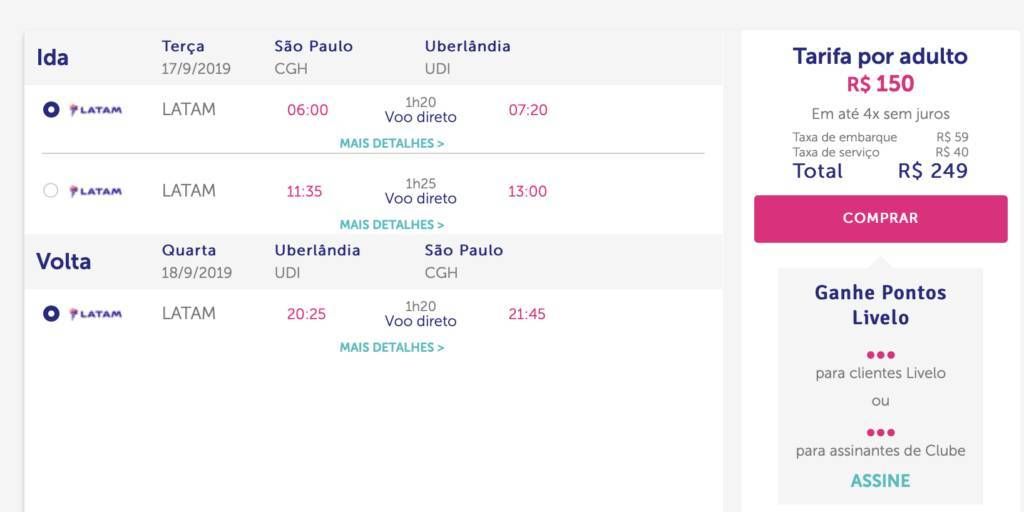Click the Total R$ 249 amount

[x=933, y=171]
